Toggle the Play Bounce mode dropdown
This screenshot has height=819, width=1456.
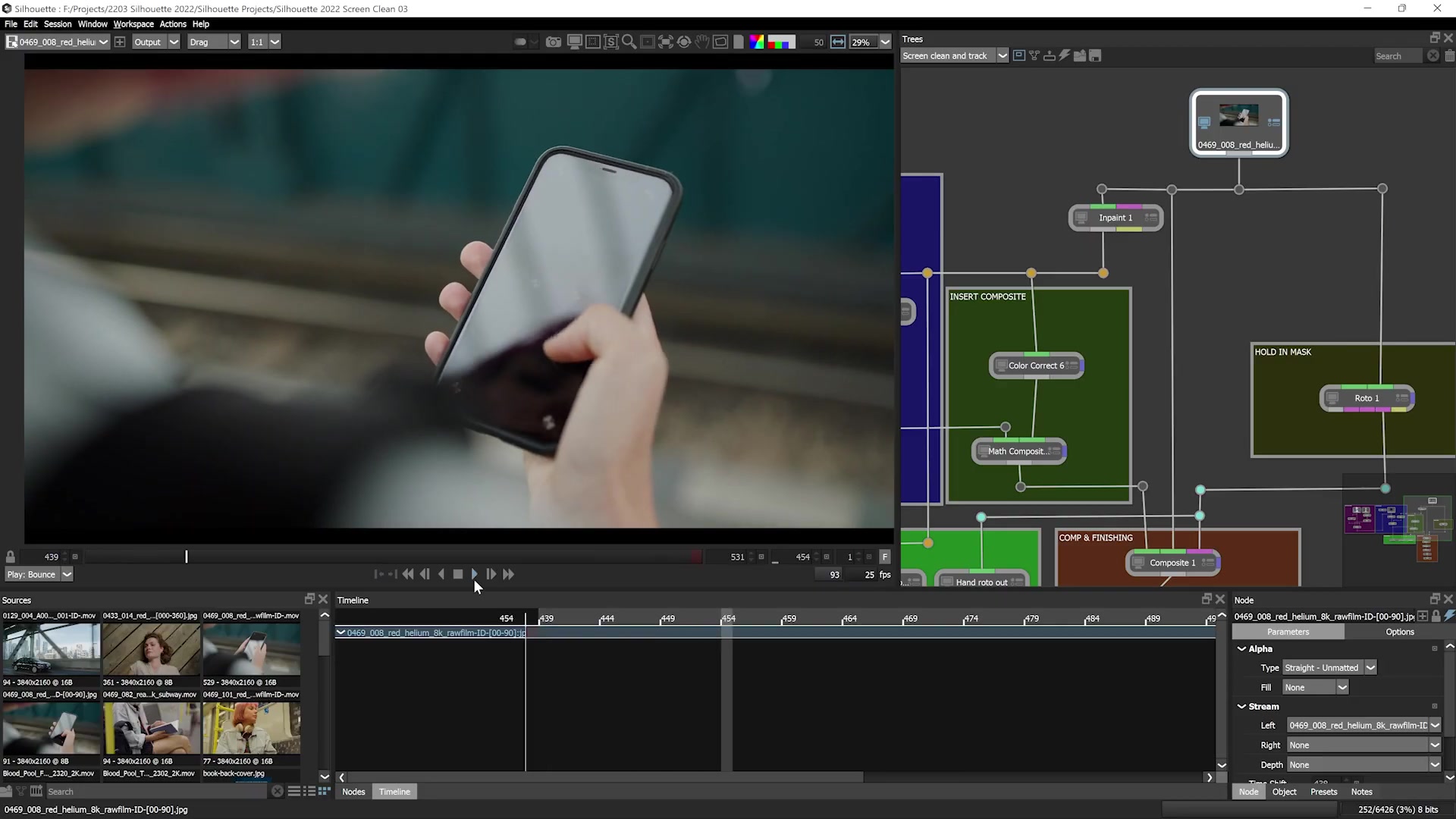[x=65, y=573]
